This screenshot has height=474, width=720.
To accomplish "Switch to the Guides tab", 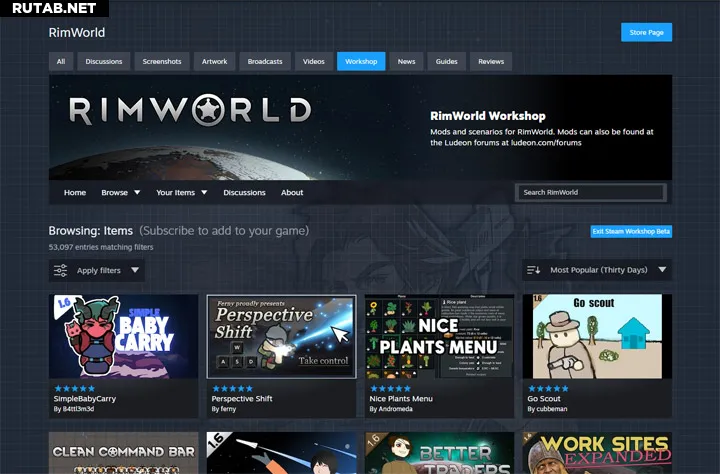I will 446,61.
